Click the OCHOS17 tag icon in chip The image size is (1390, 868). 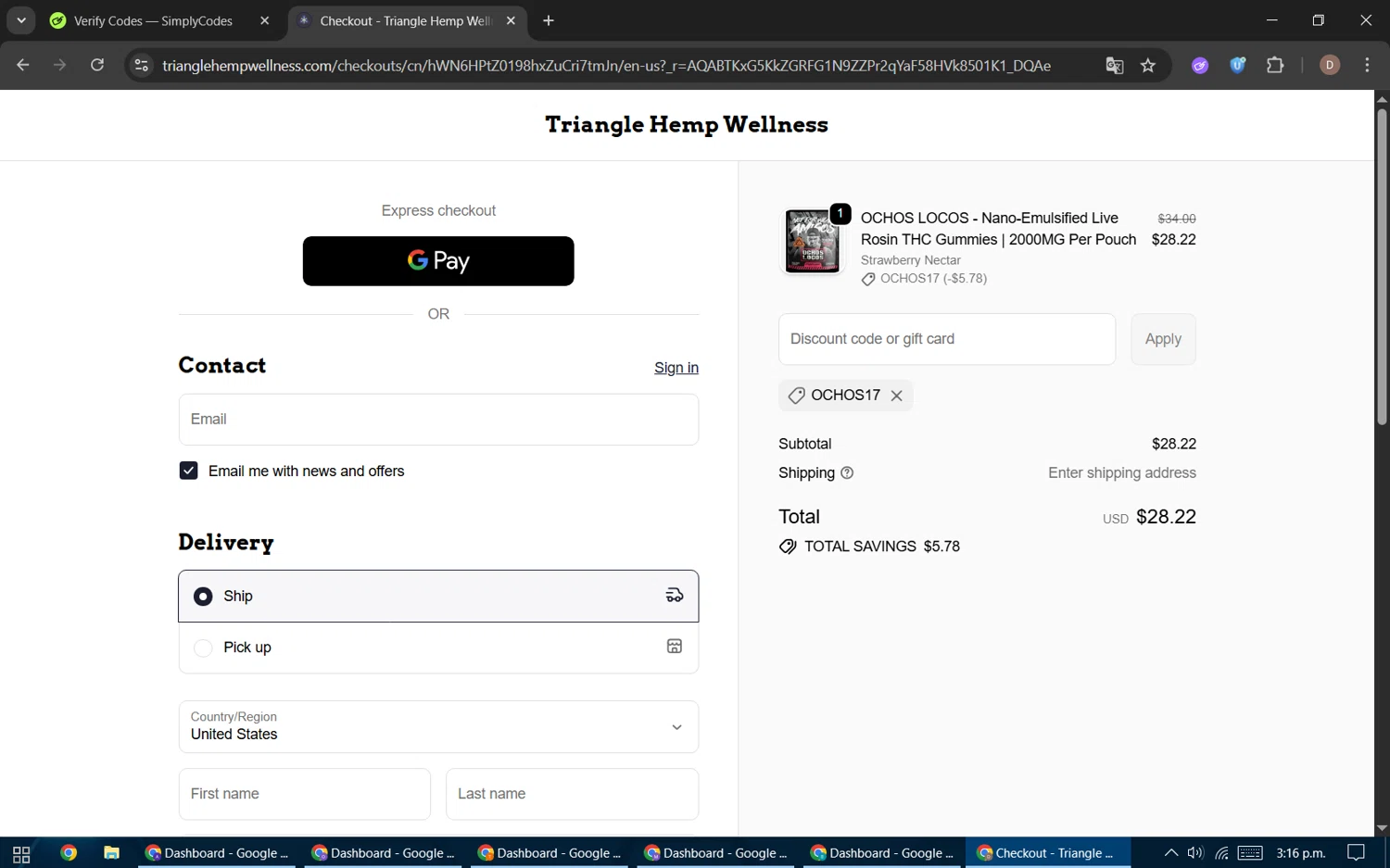point(796,396)
